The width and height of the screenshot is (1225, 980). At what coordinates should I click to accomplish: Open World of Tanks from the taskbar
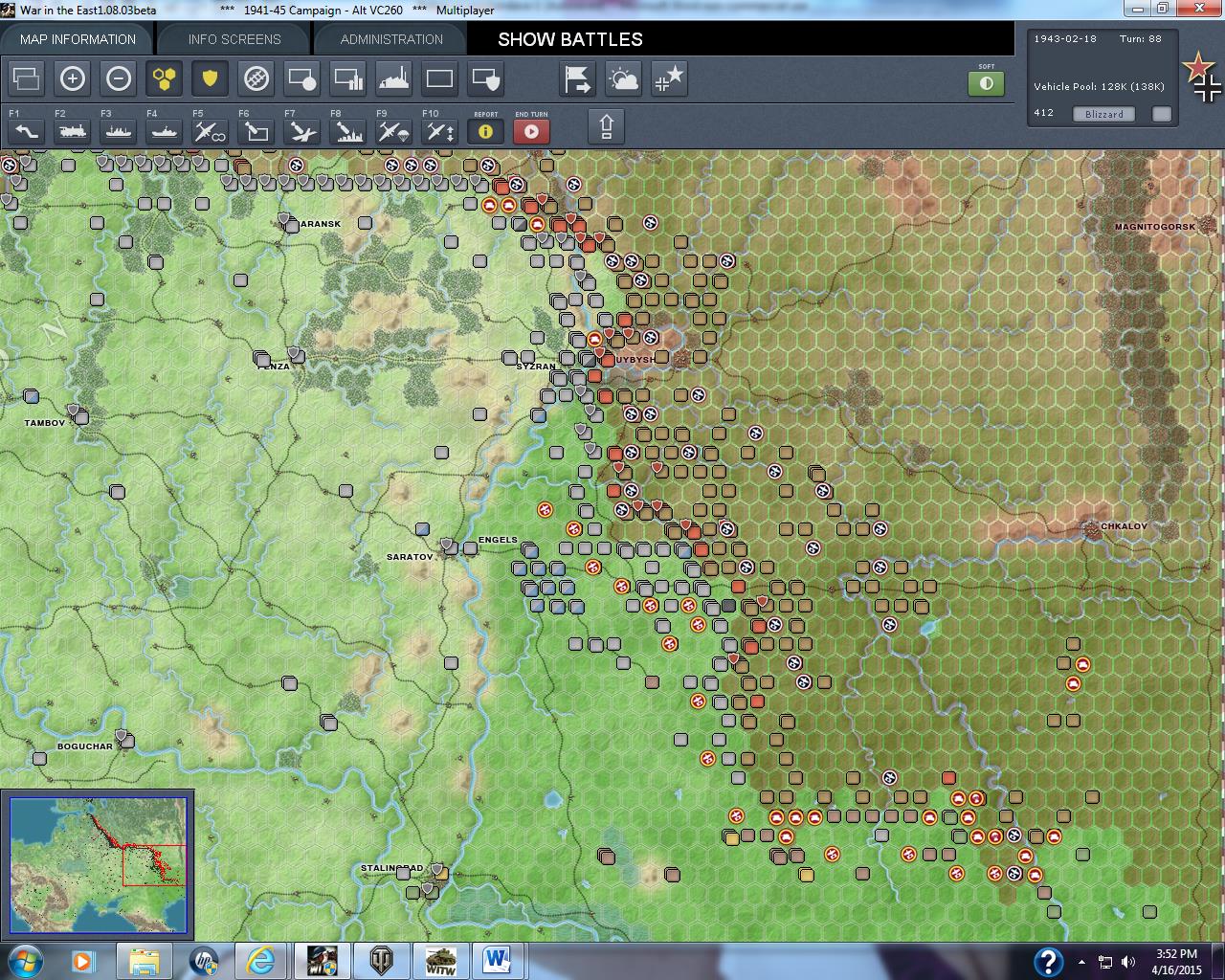382,960
